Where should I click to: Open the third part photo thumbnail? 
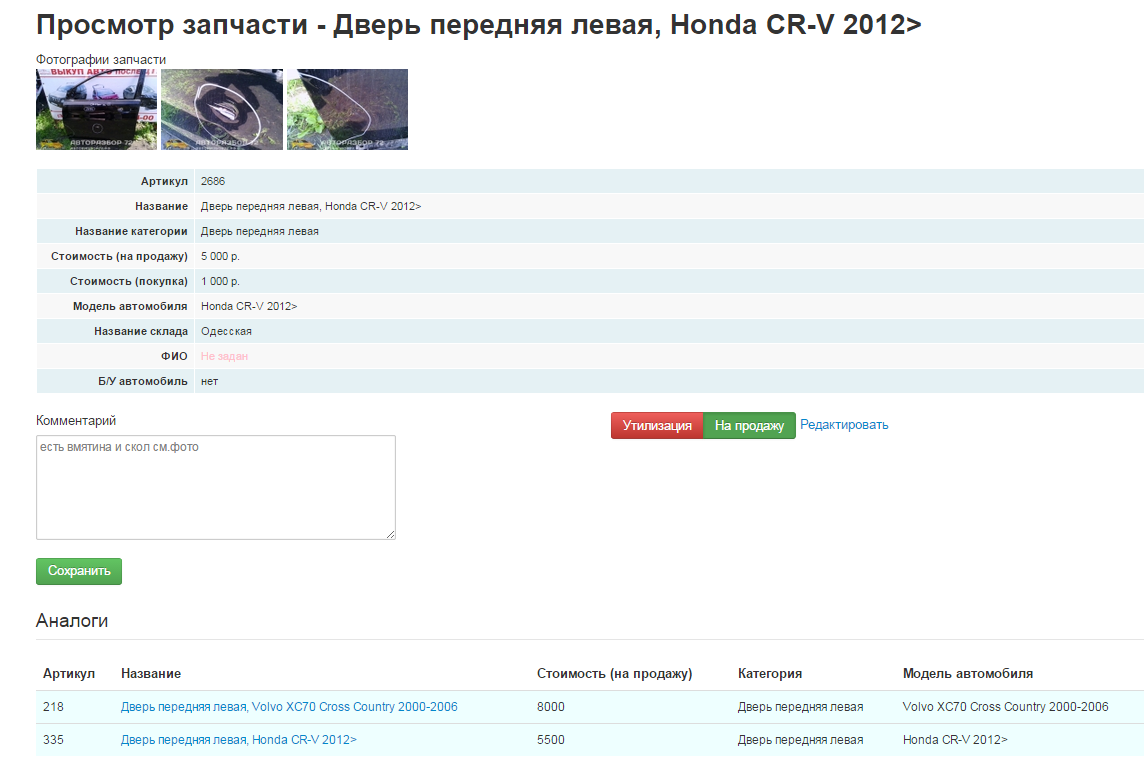click(x=347, y=109)
